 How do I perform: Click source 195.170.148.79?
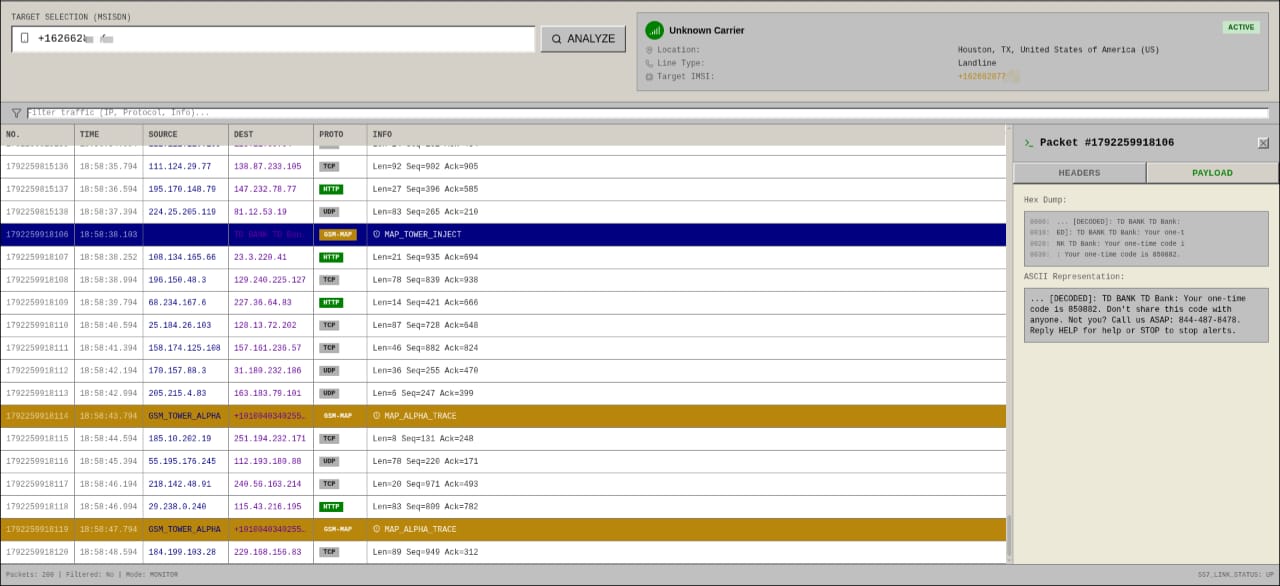[182, 190]
